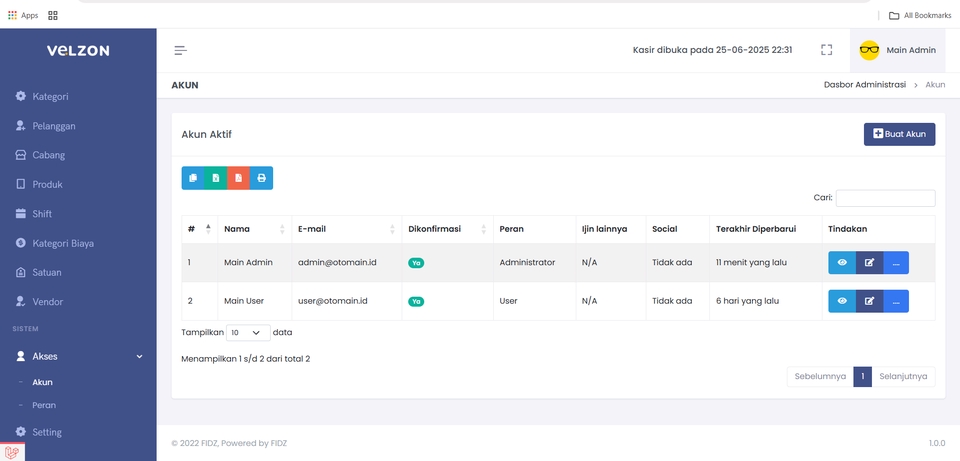The height and width of the screenshot is (461, 960).
Task: Sort table by # column
Action: [199, 229]
